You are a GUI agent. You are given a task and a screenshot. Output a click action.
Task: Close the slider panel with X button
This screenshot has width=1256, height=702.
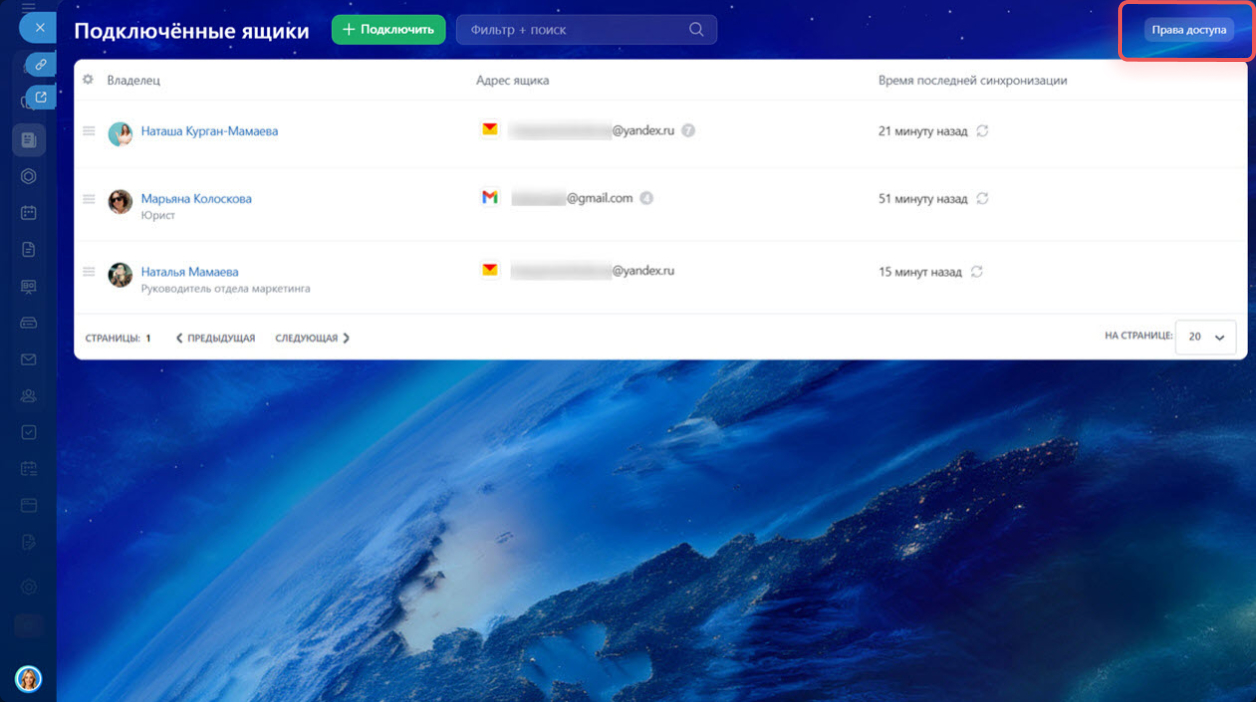click(40, 28)
